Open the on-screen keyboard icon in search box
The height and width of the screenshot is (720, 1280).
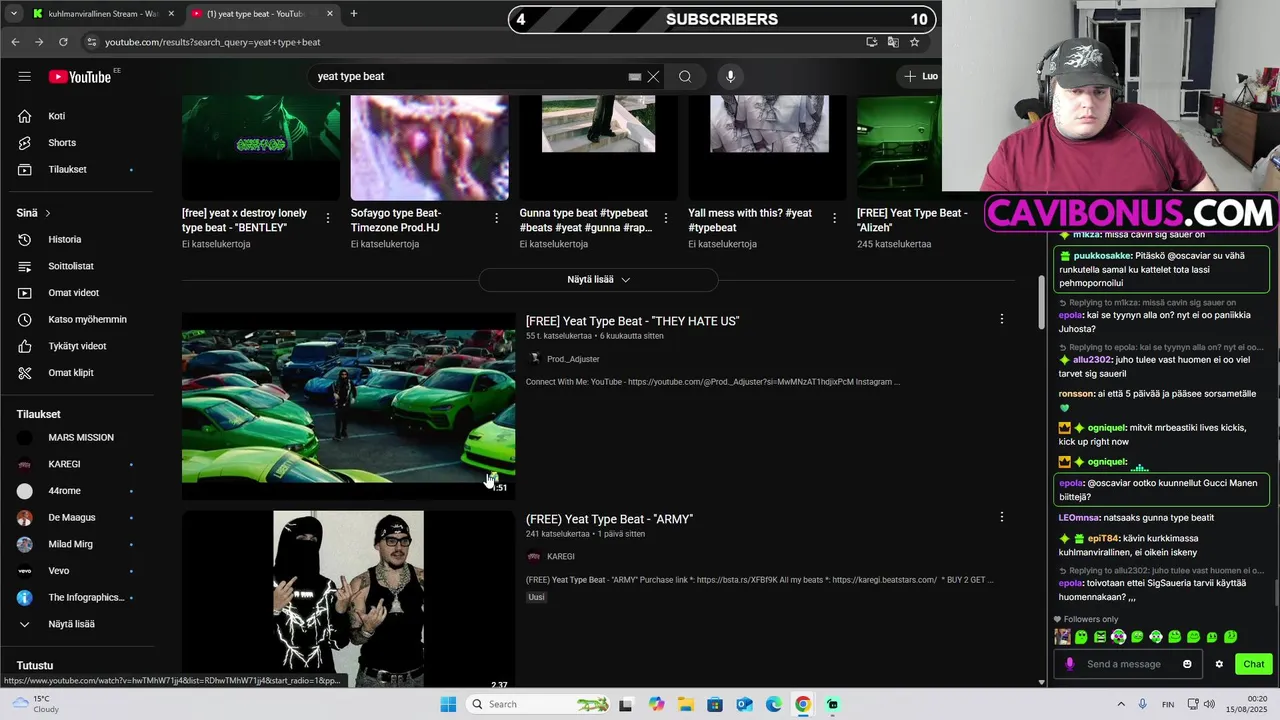click(634, 76)
